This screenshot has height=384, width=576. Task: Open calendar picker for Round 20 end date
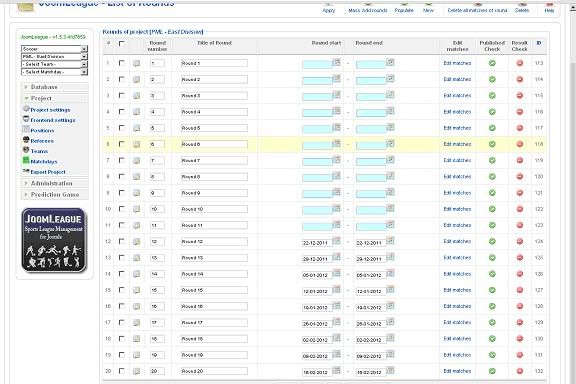pos(390,370)
